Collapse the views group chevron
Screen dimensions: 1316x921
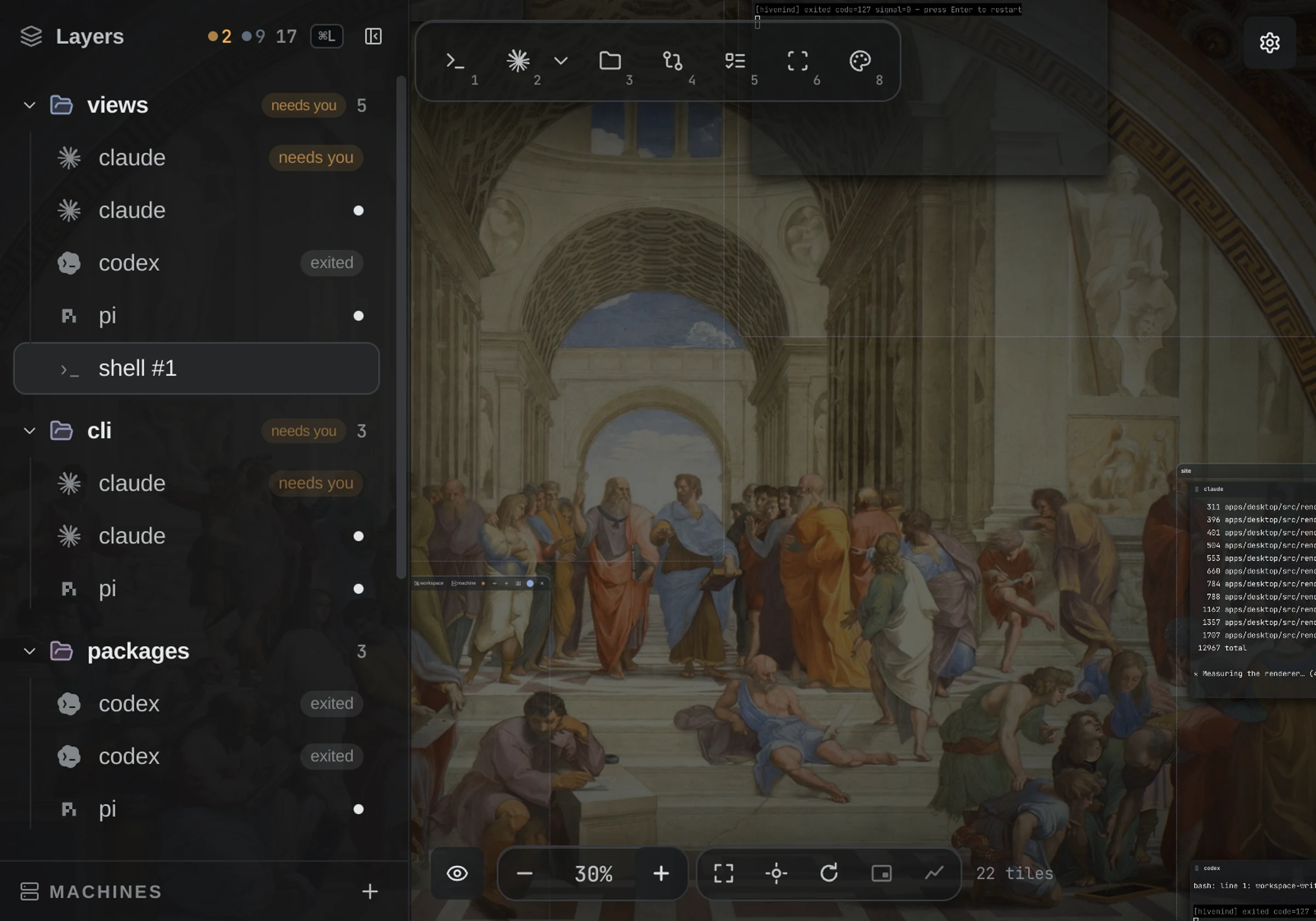point(29,105)
